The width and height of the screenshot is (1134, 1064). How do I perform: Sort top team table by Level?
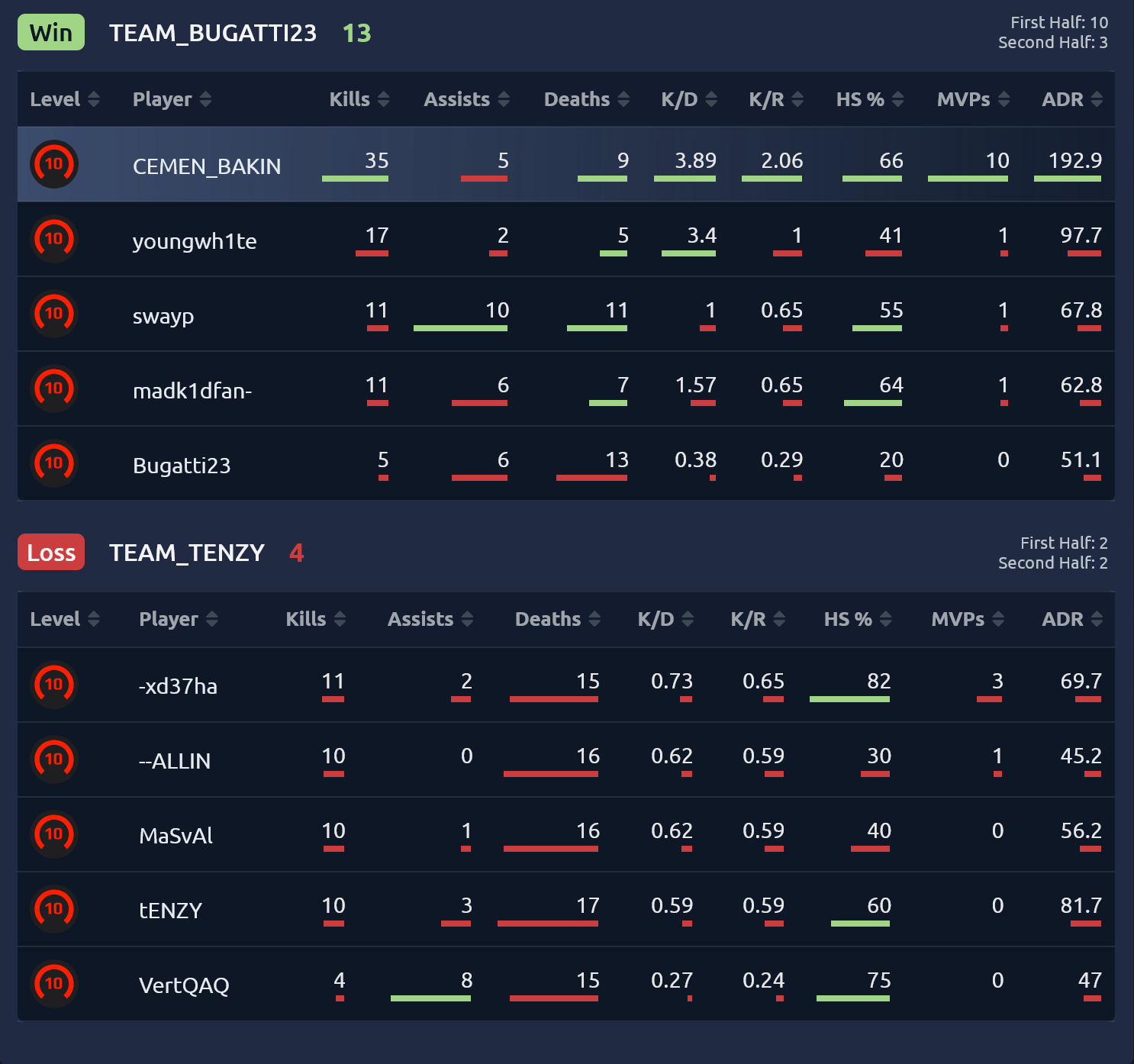(x=65, y=99)
